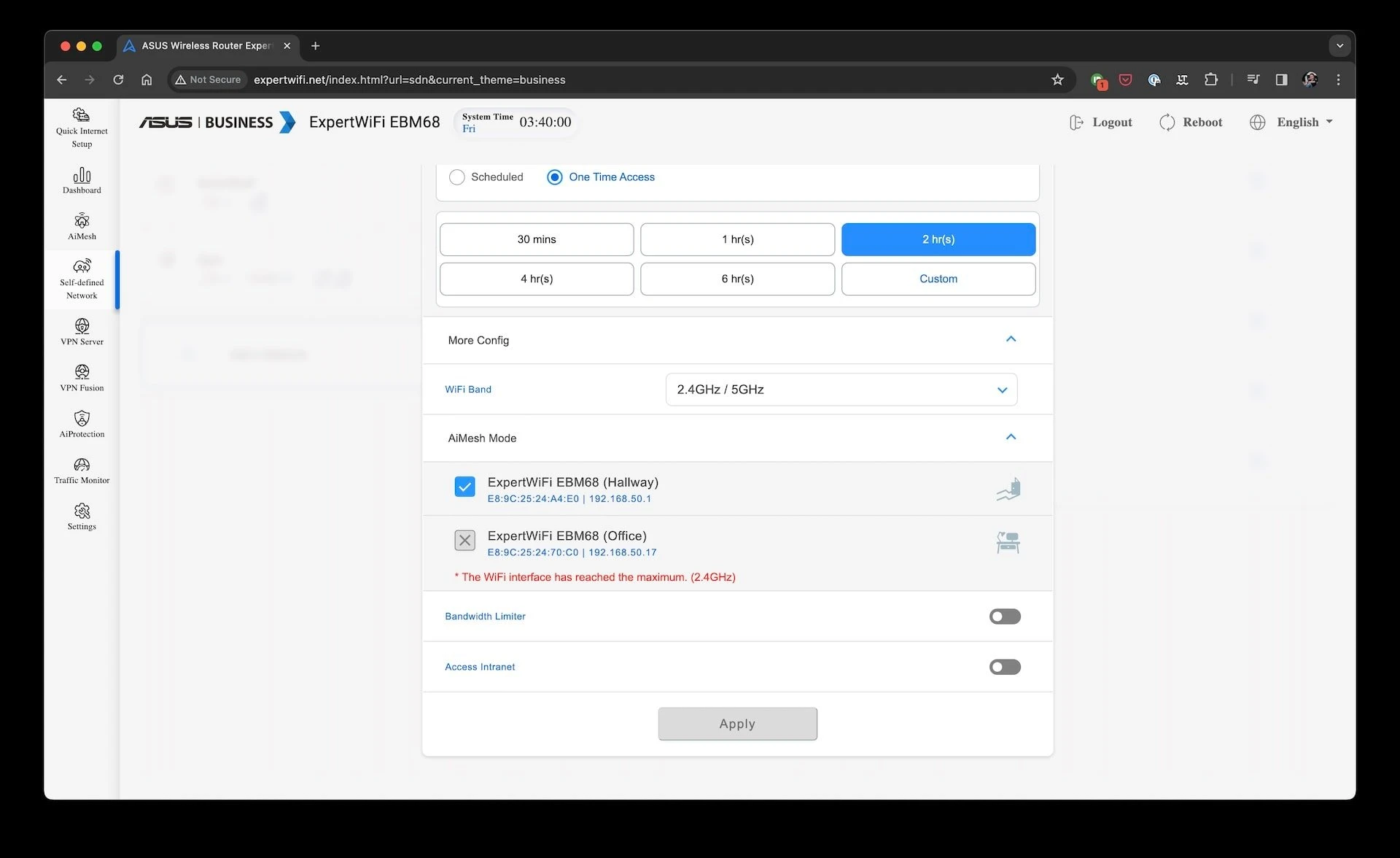
Task: Open the tab search dropdown arrow
Action: (x=1339, y=45)
